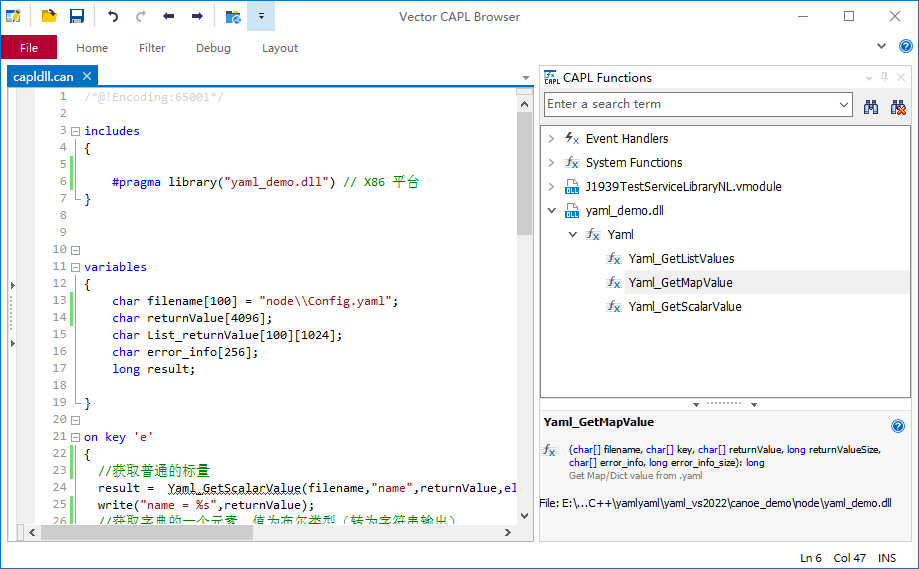Screen dimensions: 919x569
Task: Open help for Yaml_GetMapValue description
Action: coord(898,426)
